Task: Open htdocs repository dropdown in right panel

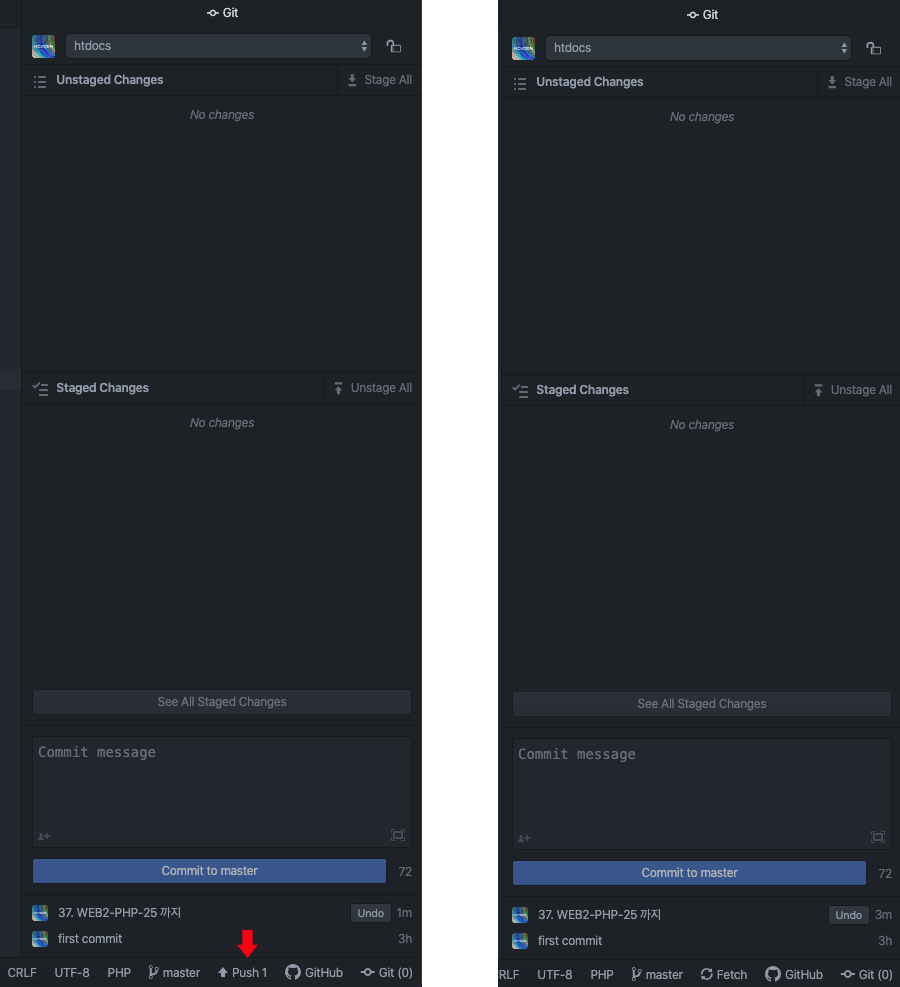Action: tap(698, 48)
